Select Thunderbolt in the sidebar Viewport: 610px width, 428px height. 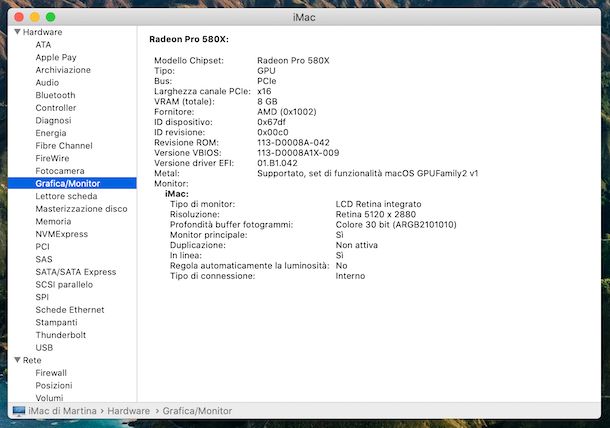click(x=61, y=335)
